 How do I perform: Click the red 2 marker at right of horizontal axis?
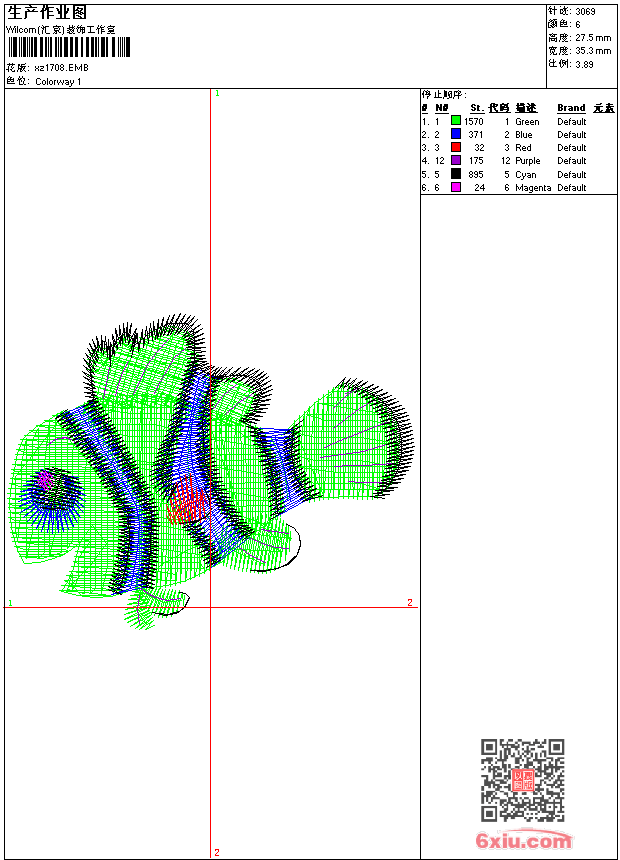410,603
